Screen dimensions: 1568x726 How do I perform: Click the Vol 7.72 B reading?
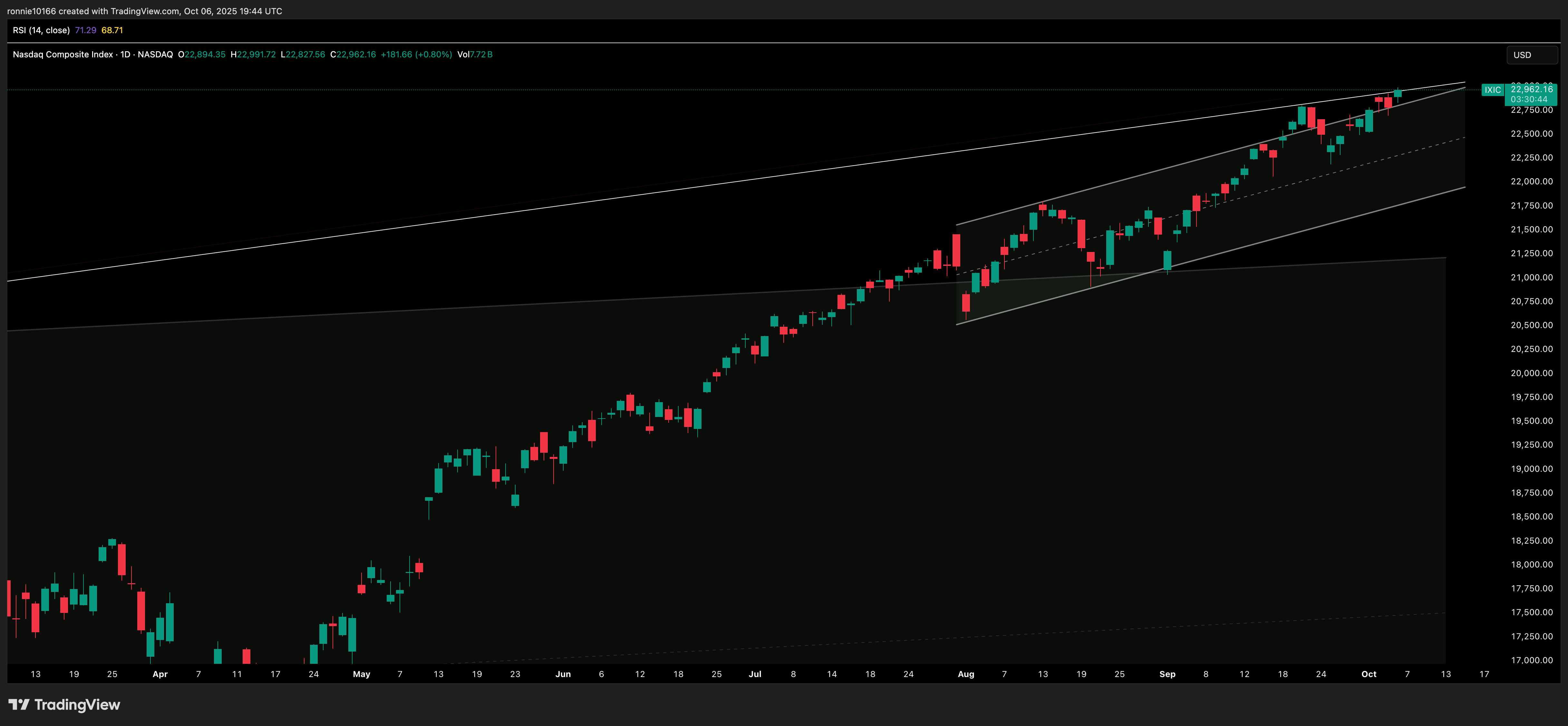tap(475, 55)
